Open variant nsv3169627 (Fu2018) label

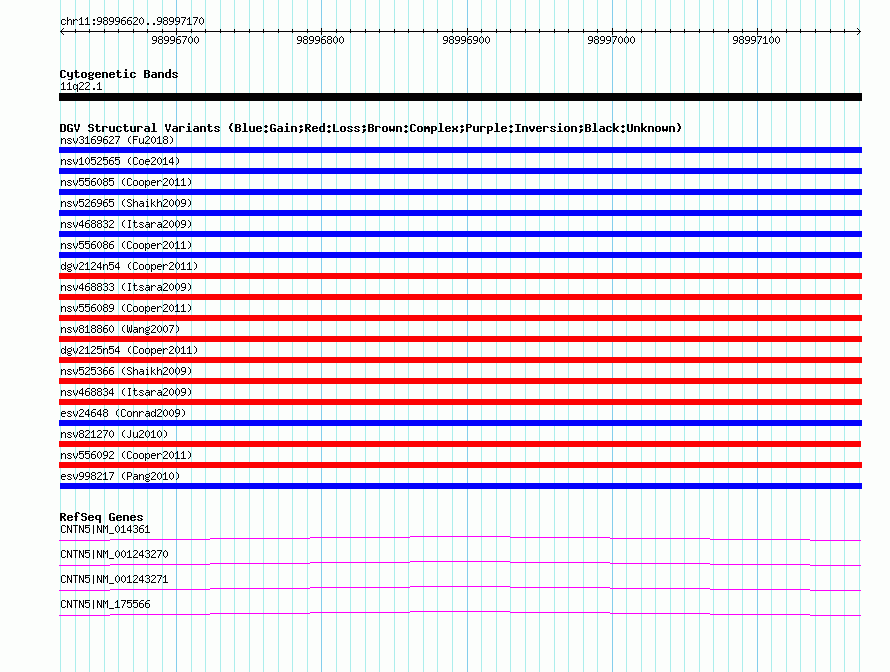[117, 140]
